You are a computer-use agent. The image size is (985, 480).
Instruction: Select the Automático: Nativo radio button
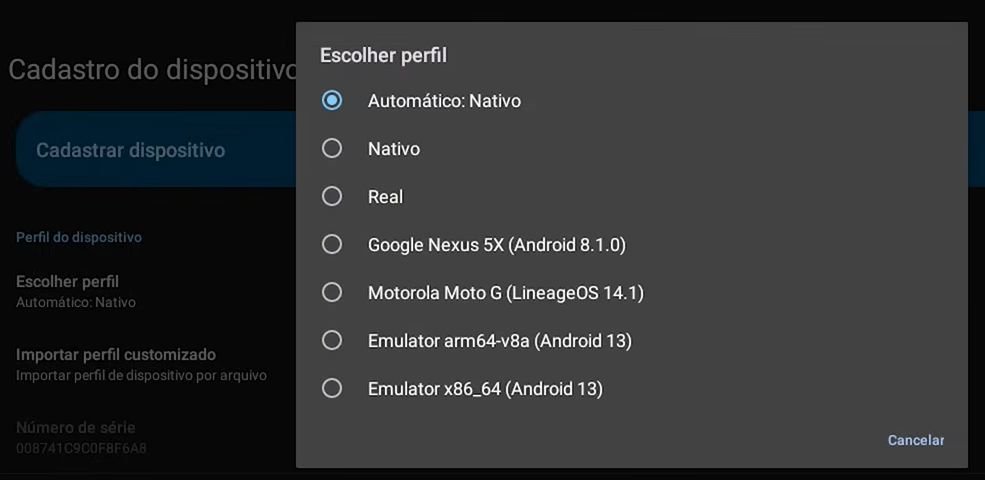tap(332, 101)
